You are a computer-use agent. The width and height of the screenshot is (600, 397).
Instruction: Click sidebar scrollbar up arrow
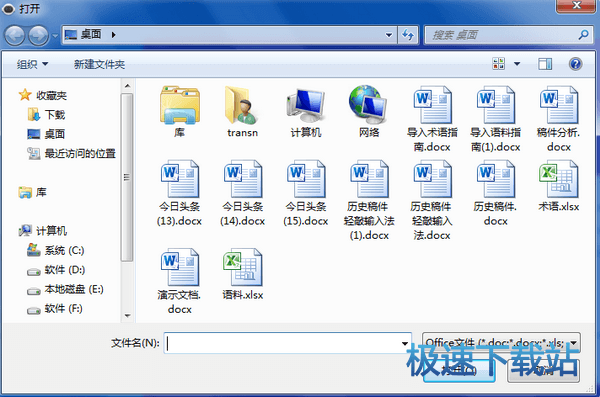tap(127, 86)
